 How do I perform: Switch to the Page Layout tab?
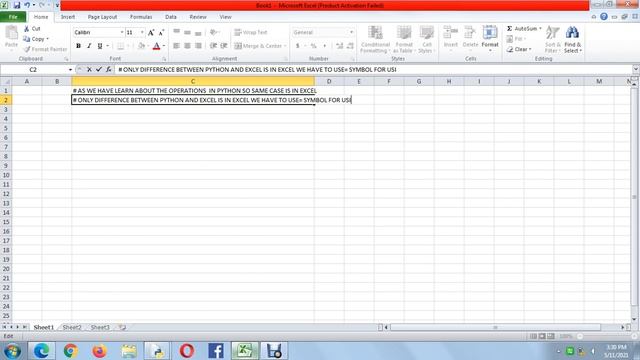[102, 17]
